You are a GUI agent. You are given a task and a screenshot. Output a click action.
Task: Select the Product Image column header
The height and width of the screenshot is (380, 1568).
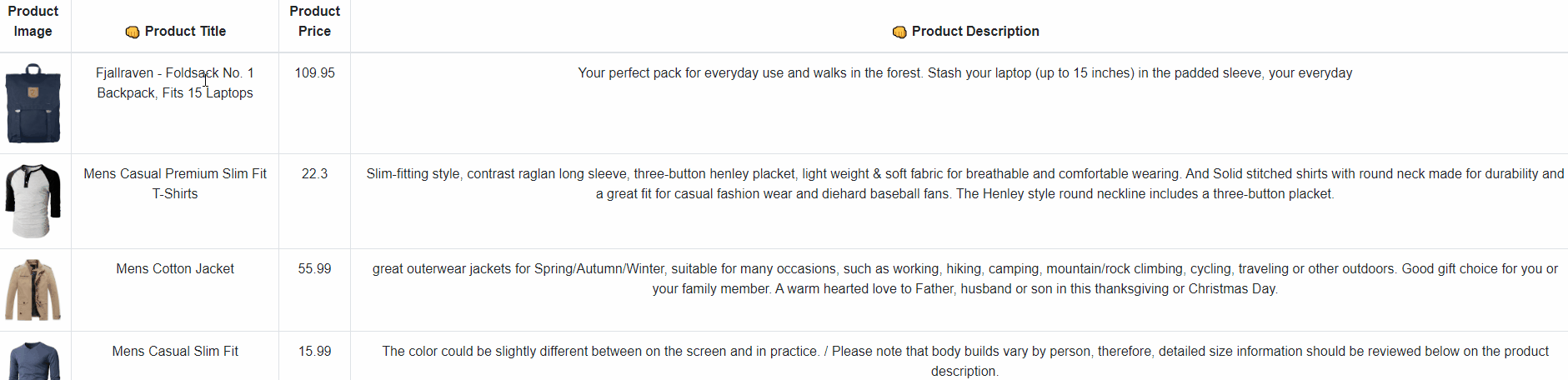[x=33, y=21]
